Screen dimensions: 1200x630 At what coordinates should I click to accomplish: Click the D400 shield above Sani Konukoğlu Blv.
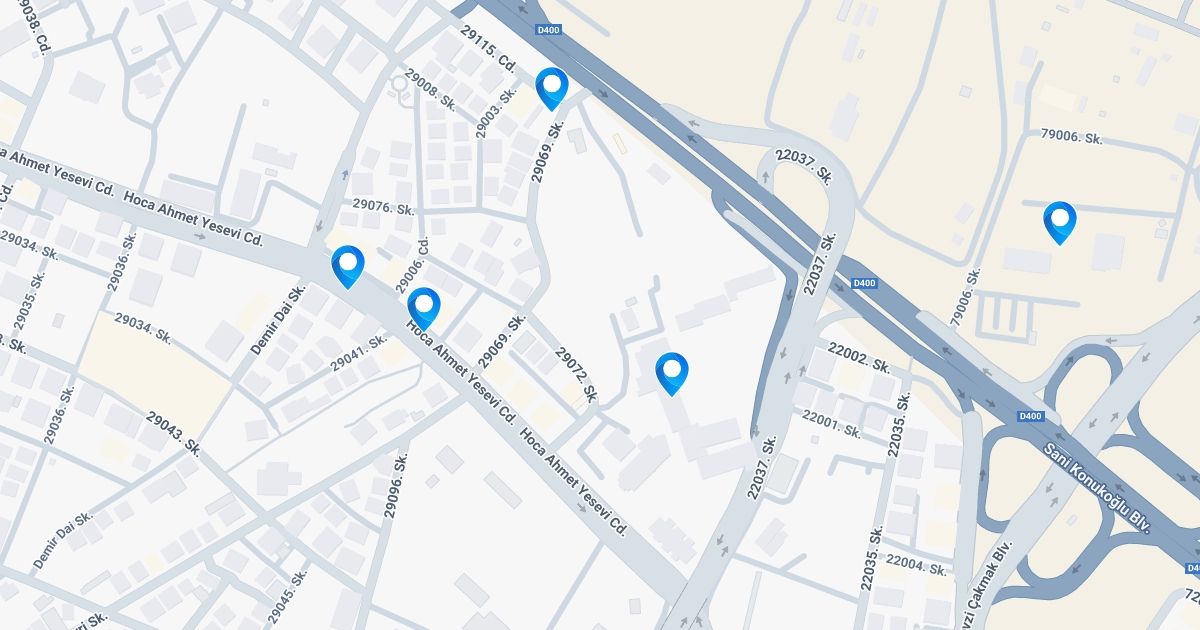coord(1030,416)
